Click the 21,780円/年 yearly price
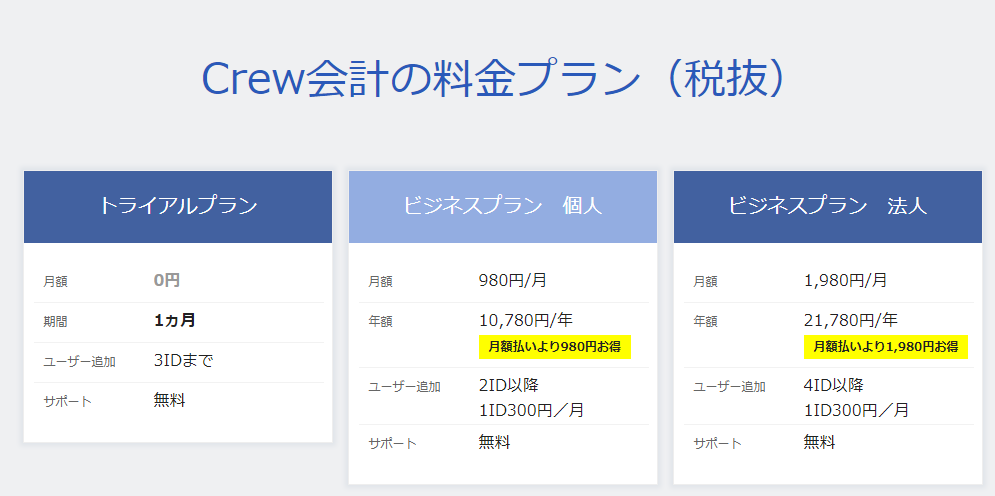 coord(851,320)
